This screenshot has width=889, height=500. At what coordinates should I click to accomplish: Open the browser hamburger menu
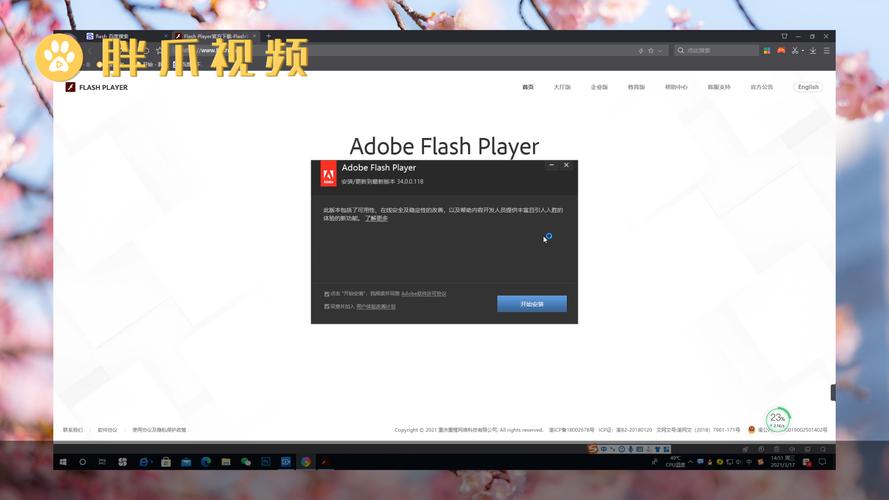tap(827, 50)
